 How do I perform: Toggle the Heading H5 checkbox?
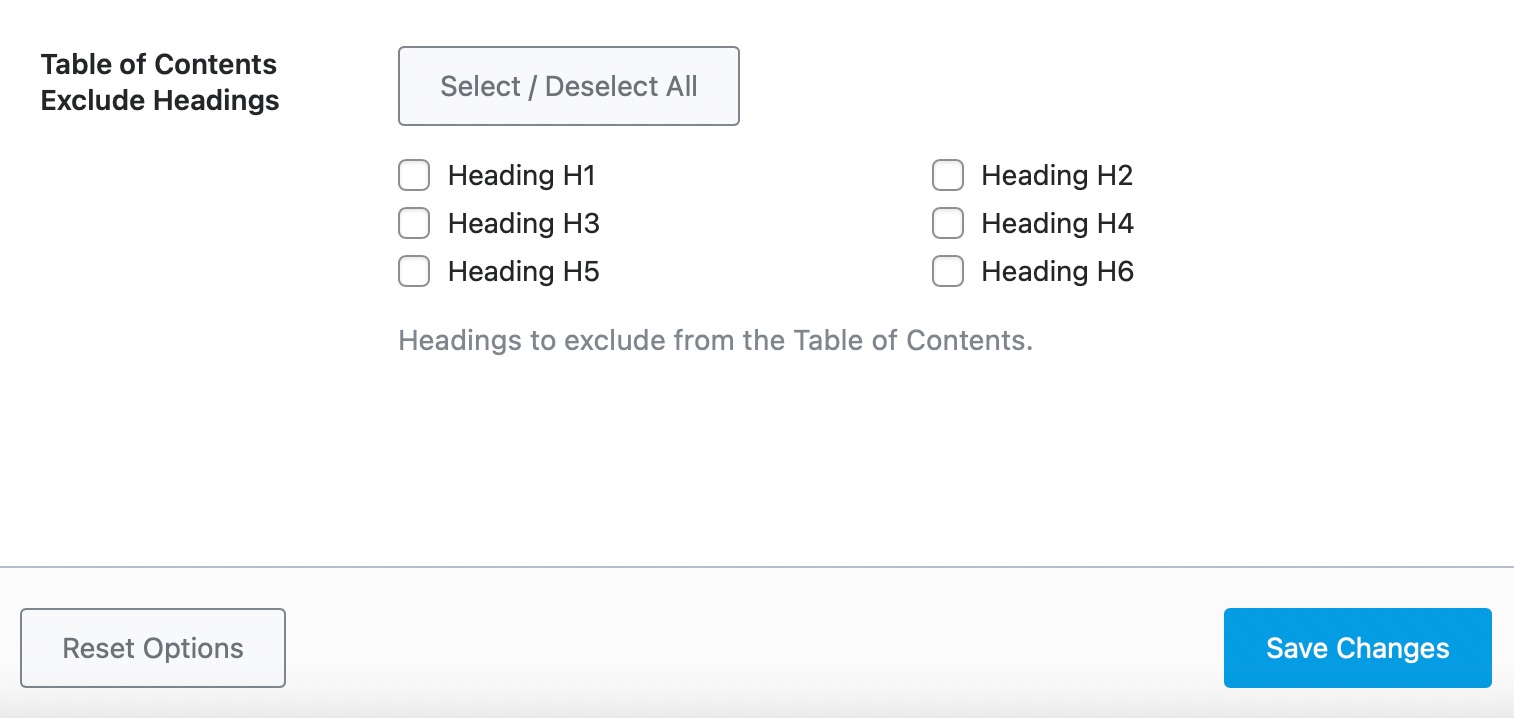point(413,271)
